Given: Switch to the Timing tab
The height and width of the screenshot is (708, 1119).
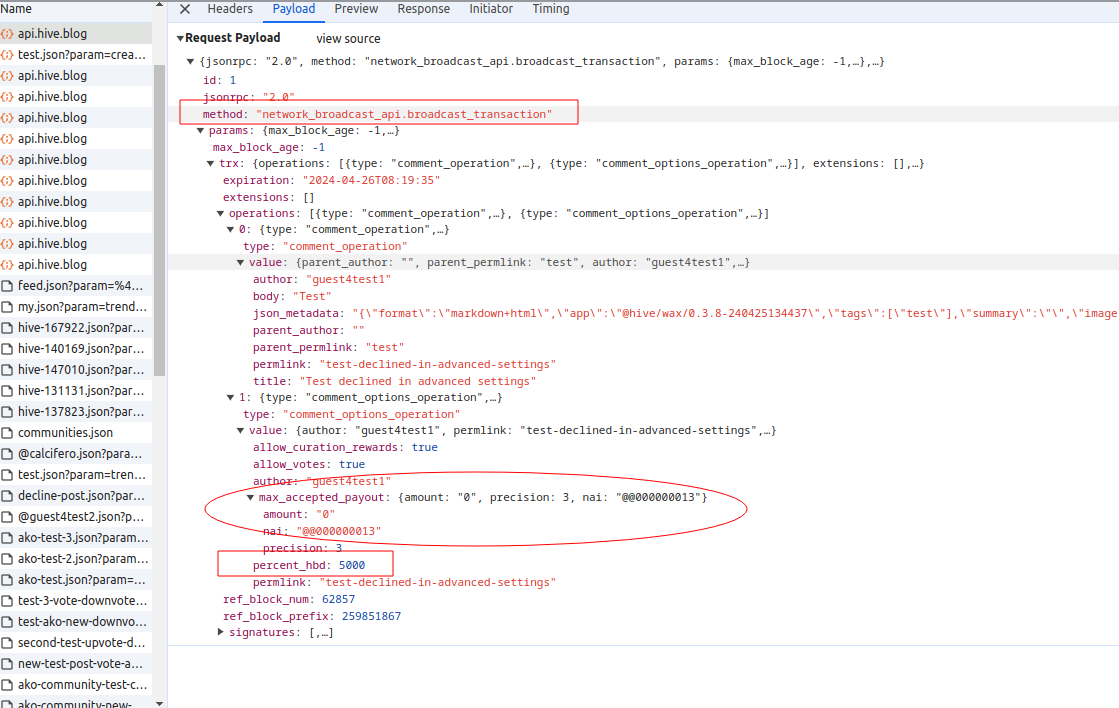Looking at the screenshot, I should [x=550, y=9].
